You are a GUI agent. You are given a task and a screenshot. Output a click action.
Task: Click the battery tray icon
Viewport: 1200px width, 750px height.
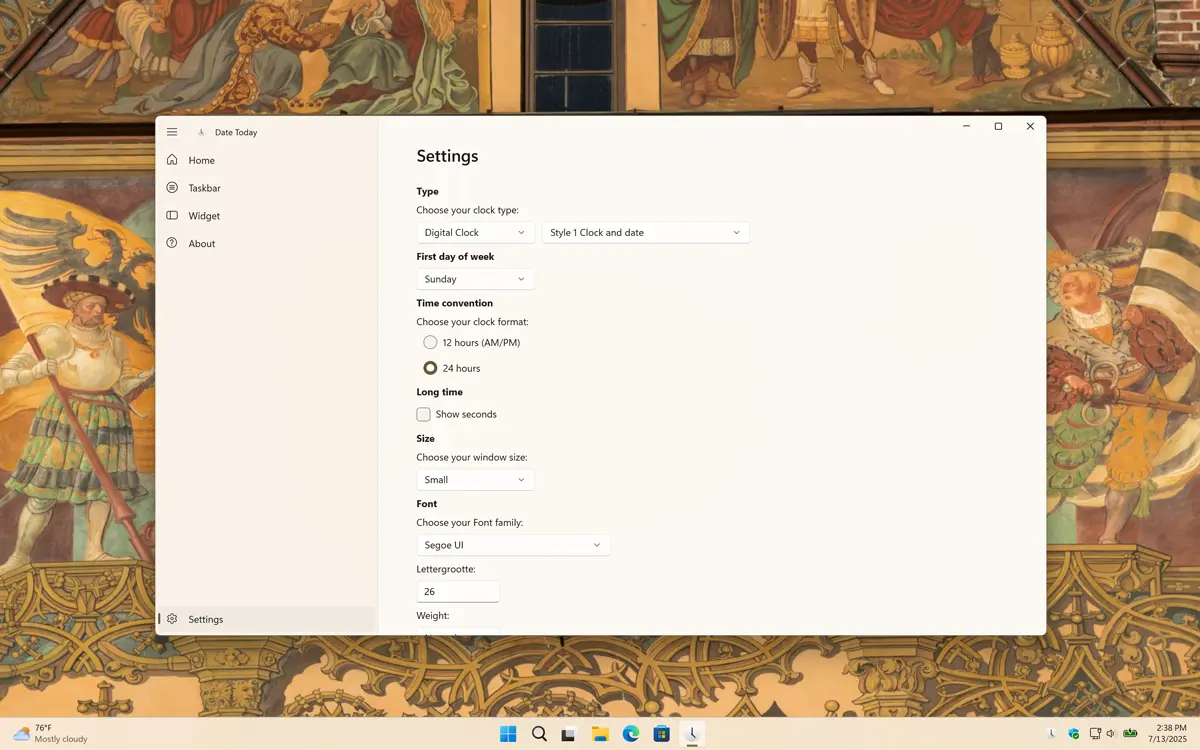[x=1131, y=734]
